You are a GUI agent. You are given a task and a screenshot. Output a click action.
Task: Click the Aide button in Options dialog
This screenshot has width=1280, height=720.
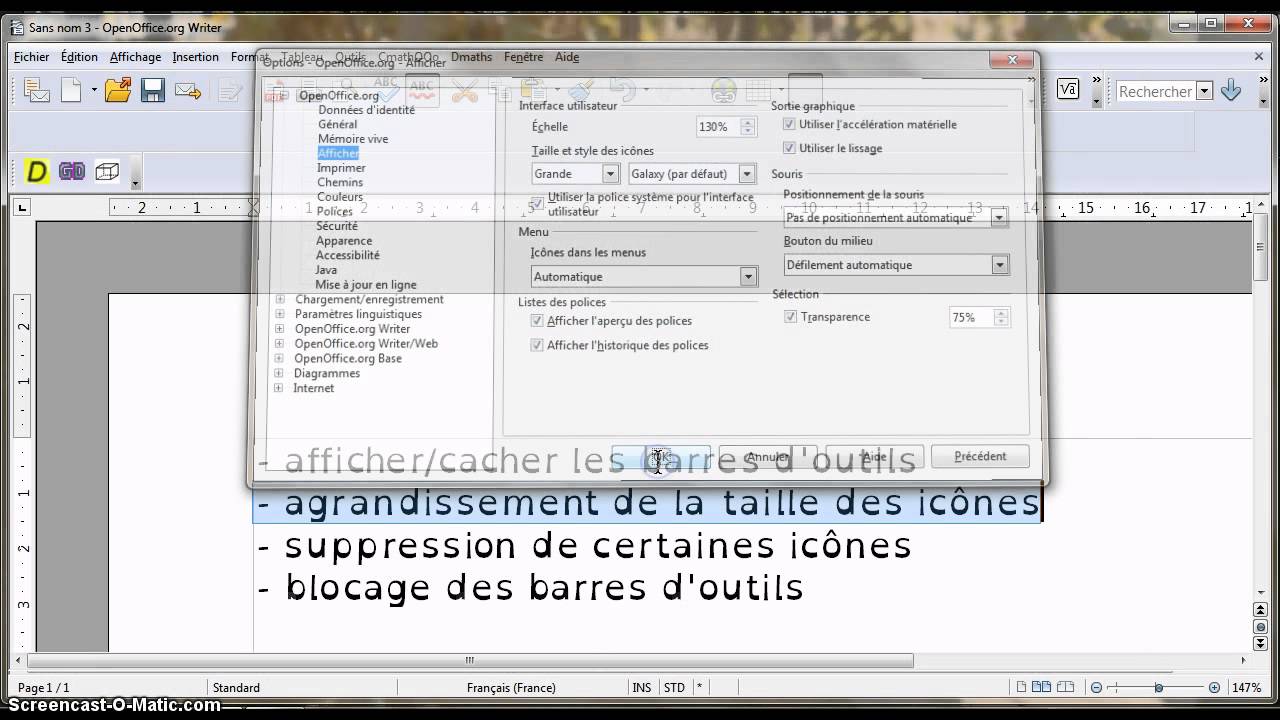tap(874, 457)
